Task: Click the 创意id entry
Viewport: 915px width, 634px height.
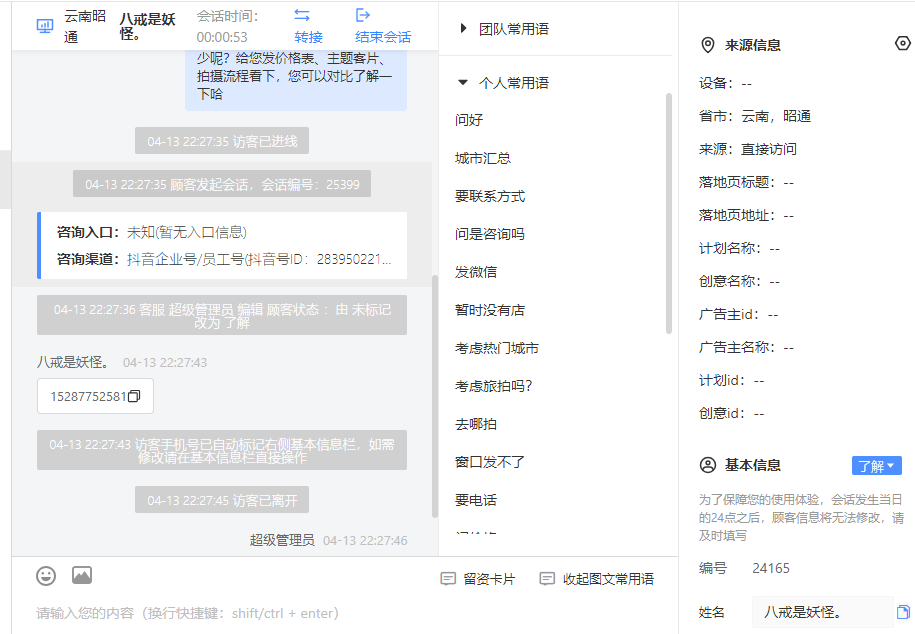Action: 732,413
